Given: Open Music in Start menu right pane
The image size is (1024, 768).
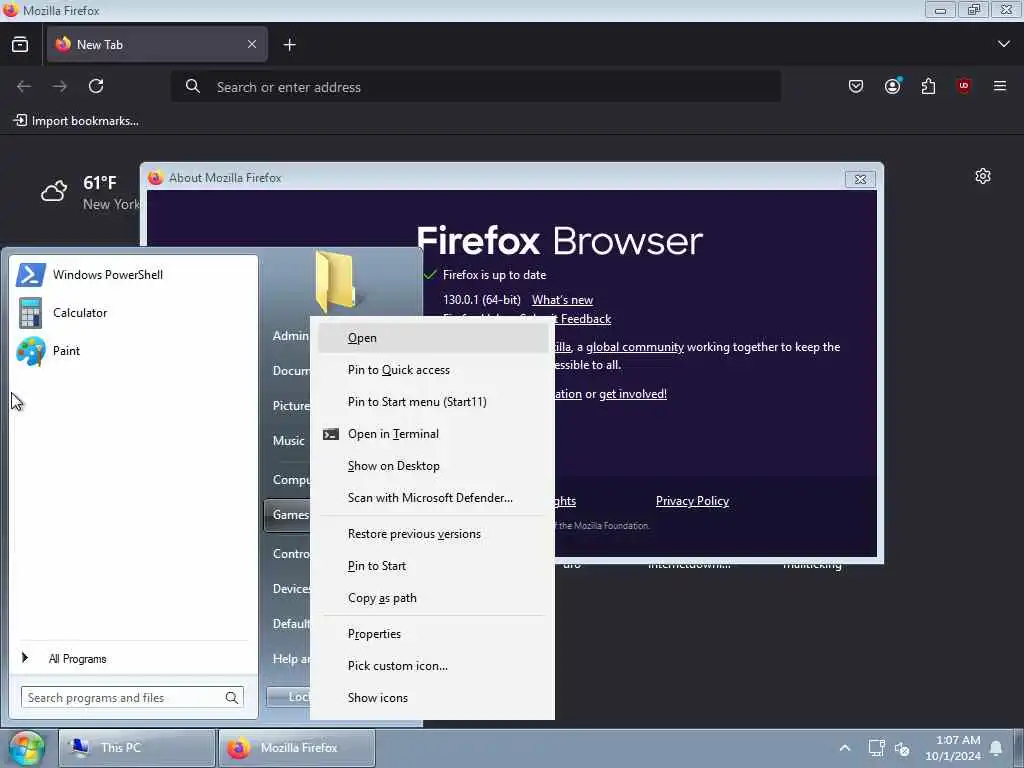Looking at the screenshot, I should [289, 441].
